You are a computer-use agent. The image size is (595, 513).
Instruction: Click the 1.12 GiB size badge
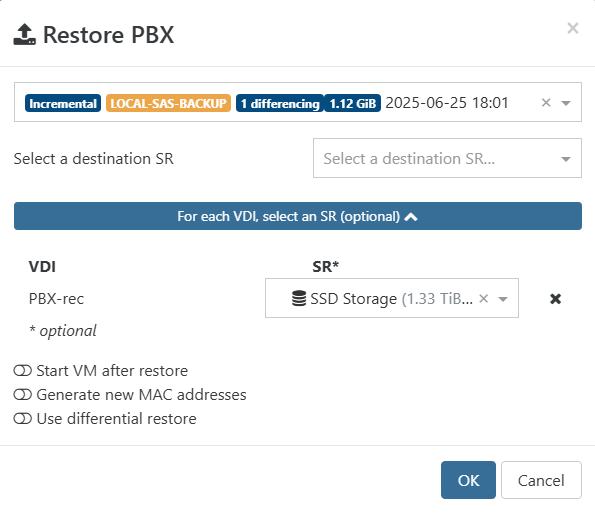click(x=353, y=103)
